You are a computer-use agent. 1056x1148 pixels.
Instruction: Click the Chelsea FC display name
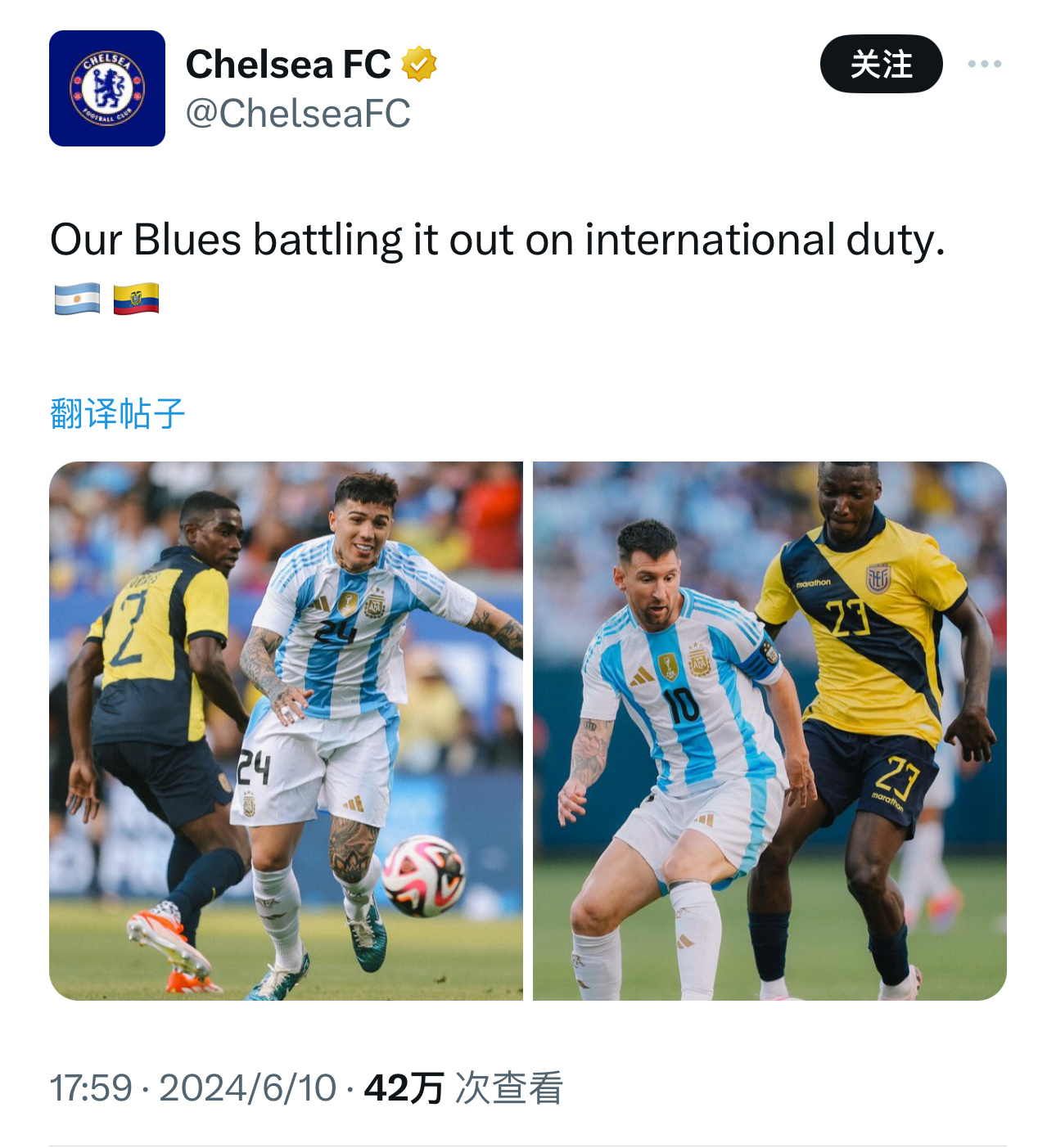[288, 65]
